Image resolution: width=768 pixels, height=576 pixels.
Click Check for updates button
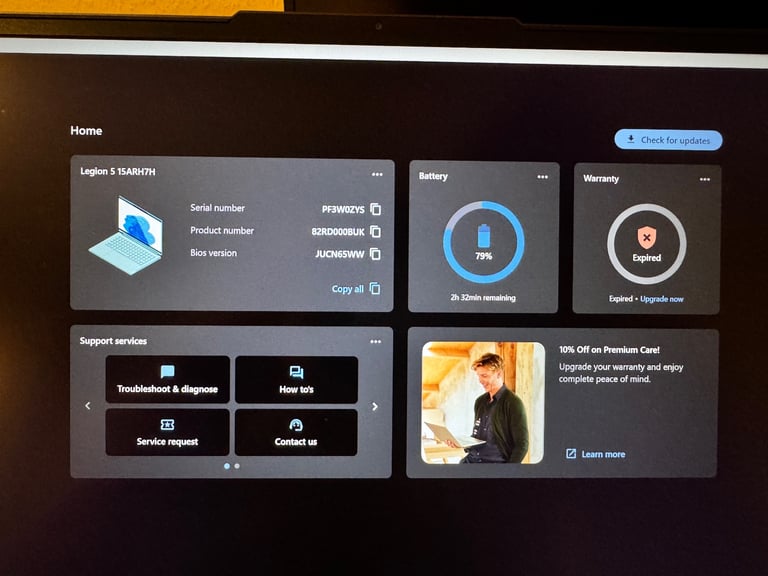668,140
